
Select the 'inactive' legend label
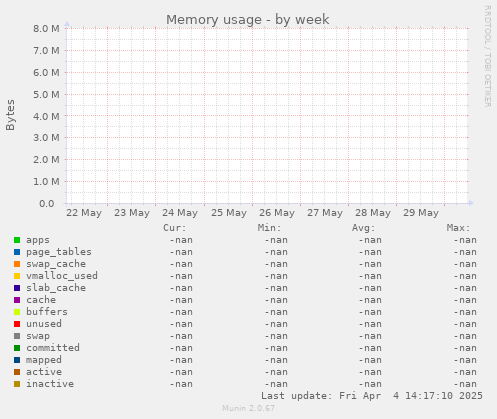coord(50,384)
